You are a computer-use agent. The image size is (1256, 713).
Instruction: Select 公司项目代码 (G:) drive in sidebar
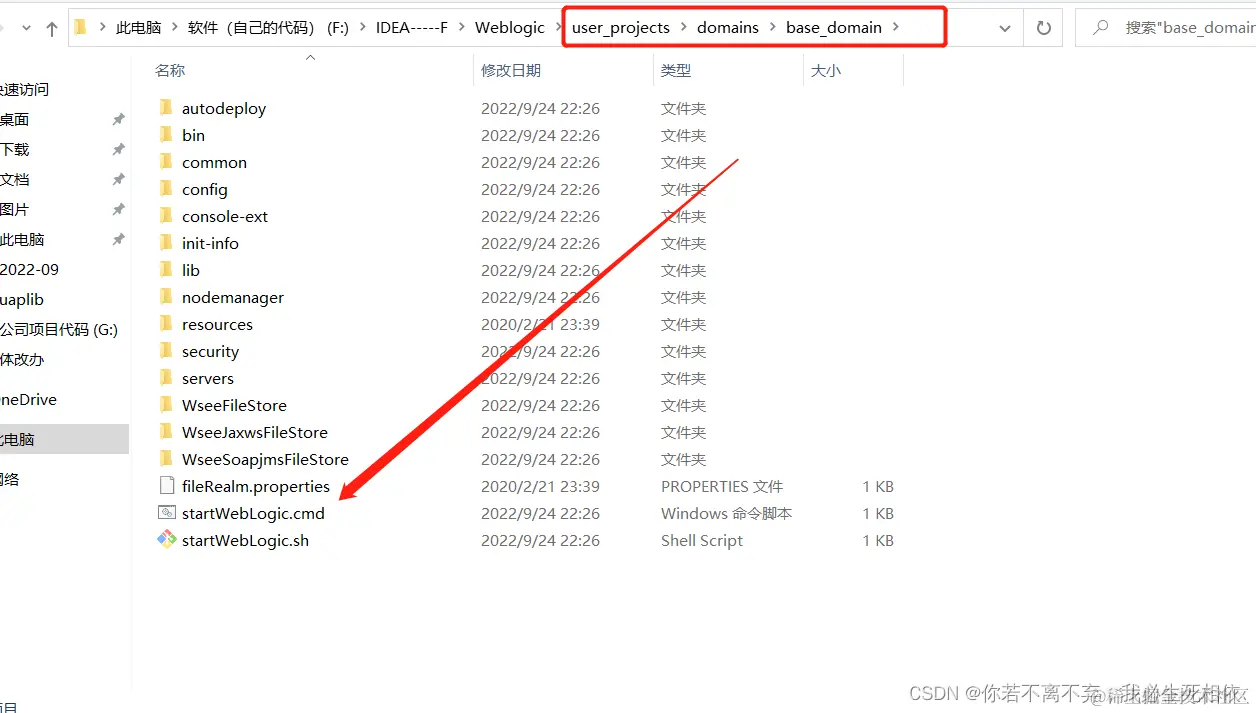(x=60, y=329)
